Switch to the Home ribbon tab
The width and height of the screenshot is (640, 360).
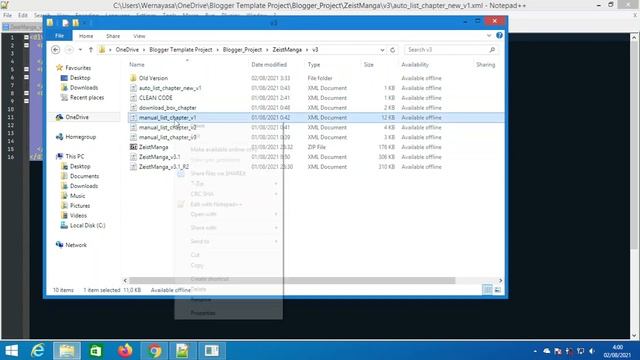point(86,36)
